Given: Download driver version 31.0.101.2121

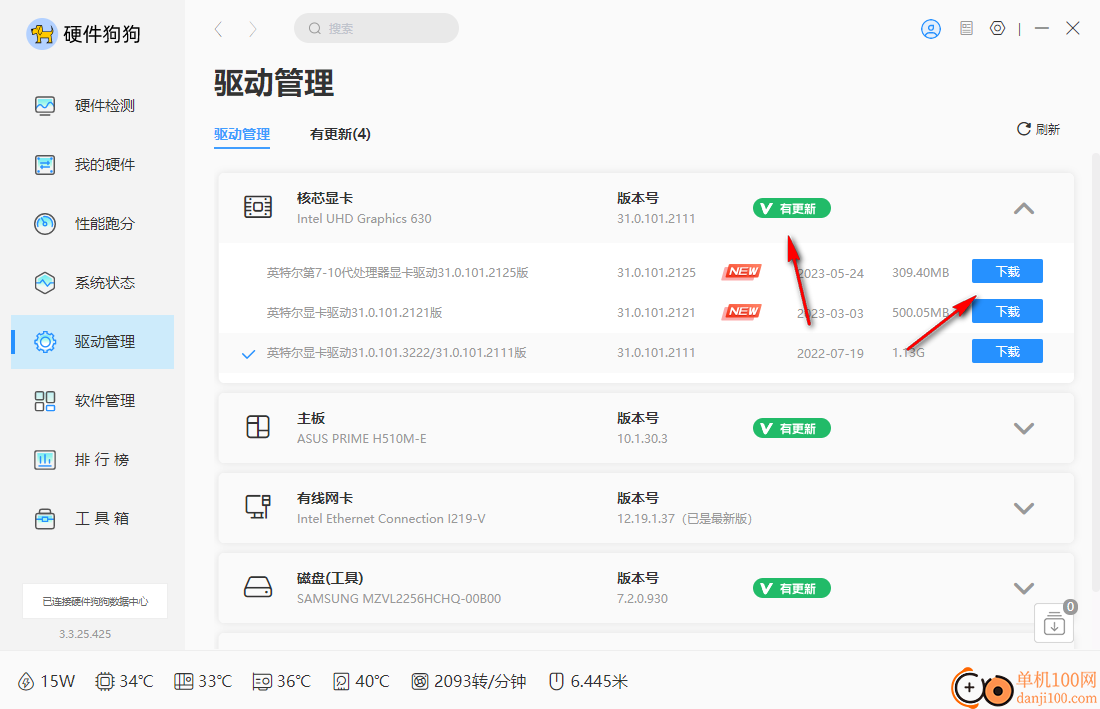Looking at the screenshot, I should tap(1007, 311).
